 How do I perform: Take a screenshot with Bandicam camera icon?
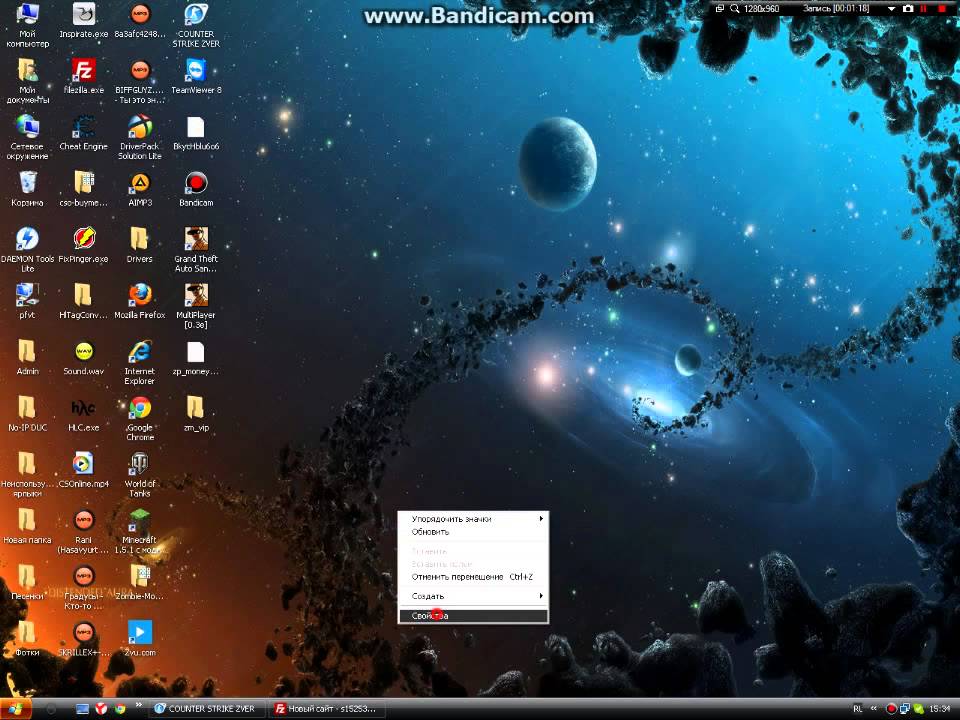tap(908, 9)
